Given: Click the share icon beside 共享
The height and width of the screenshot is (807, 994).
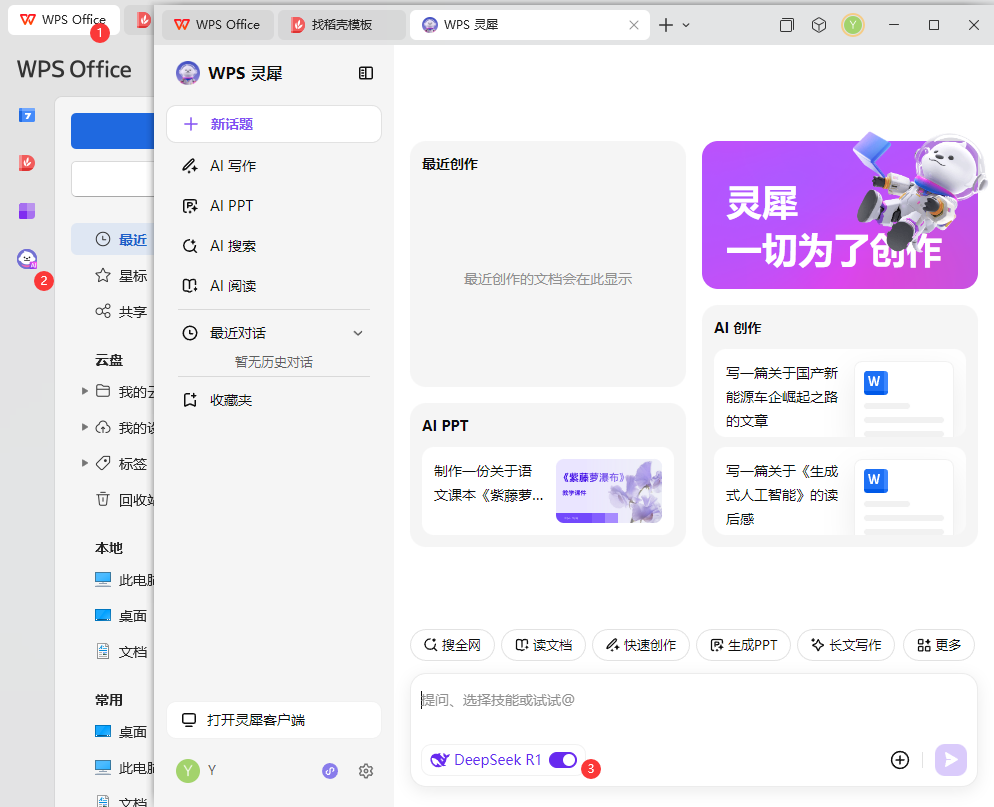Looking at the screenshot, I should coord(103,311).
